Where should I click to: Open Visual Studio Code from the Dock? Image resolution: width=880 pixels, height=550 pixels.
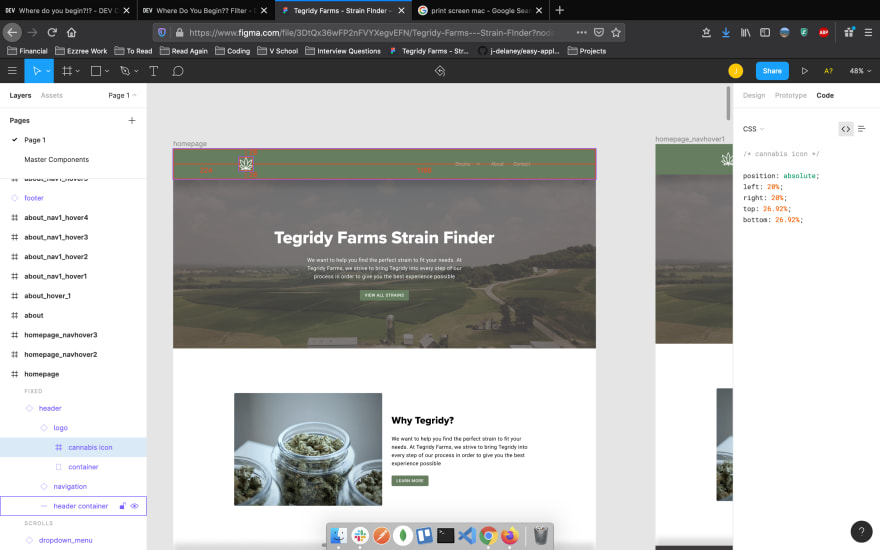(467, 535)
